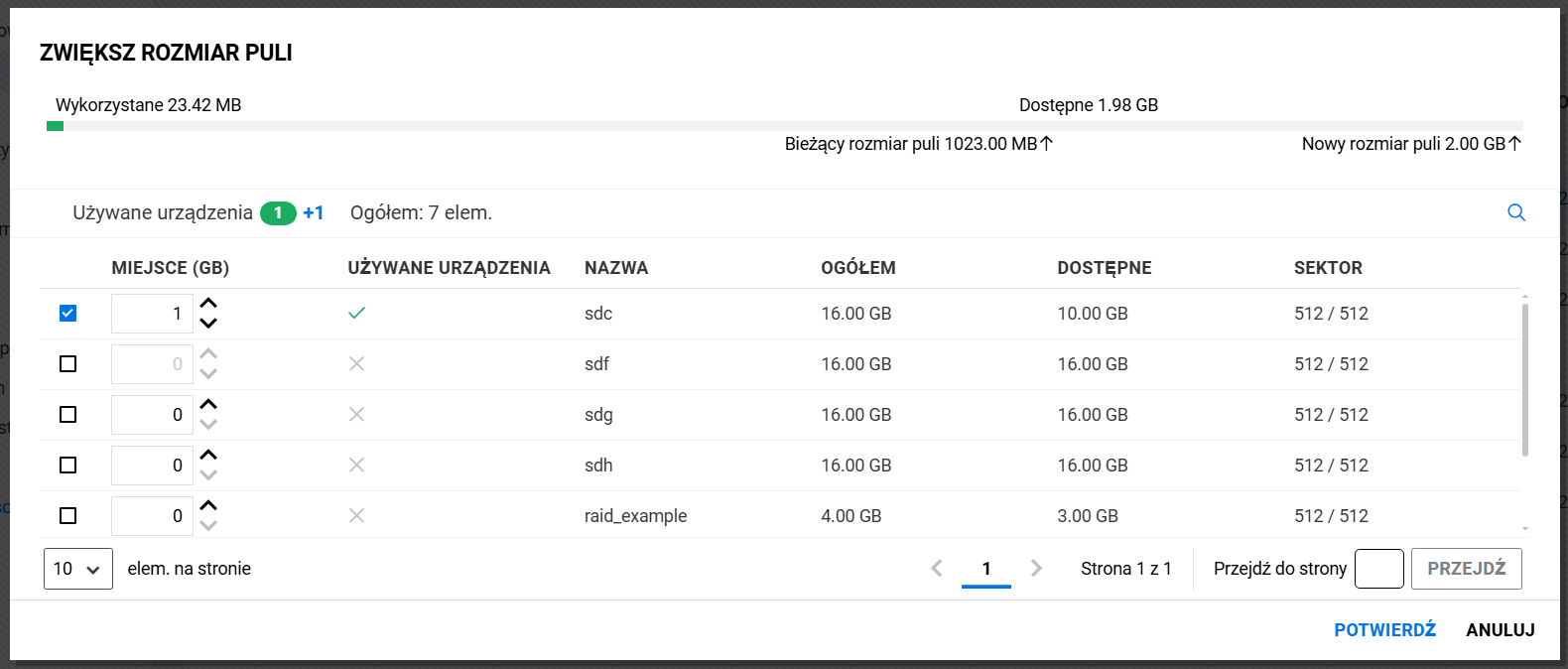Go to previous page arrow

[x=936, y=568]
